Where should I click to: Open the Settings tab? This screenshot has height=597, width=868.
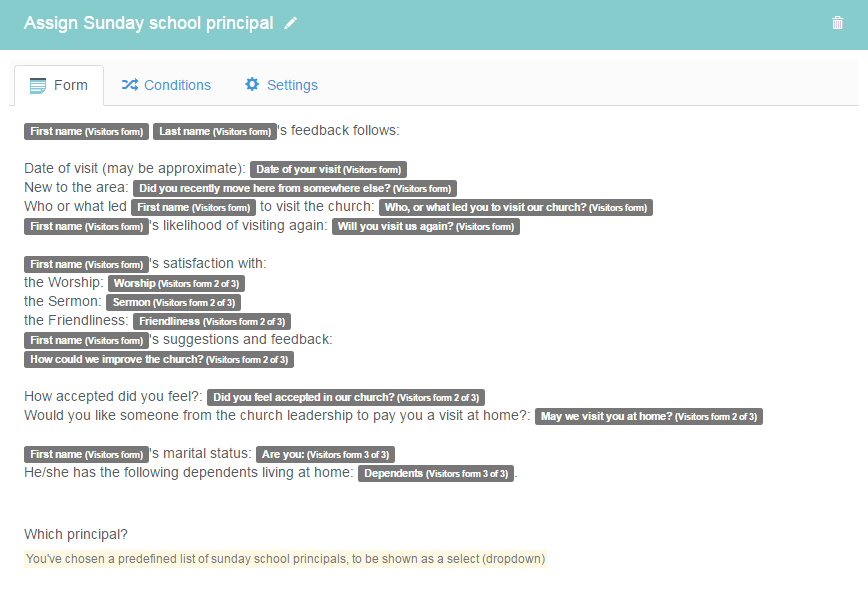[281, 85]
